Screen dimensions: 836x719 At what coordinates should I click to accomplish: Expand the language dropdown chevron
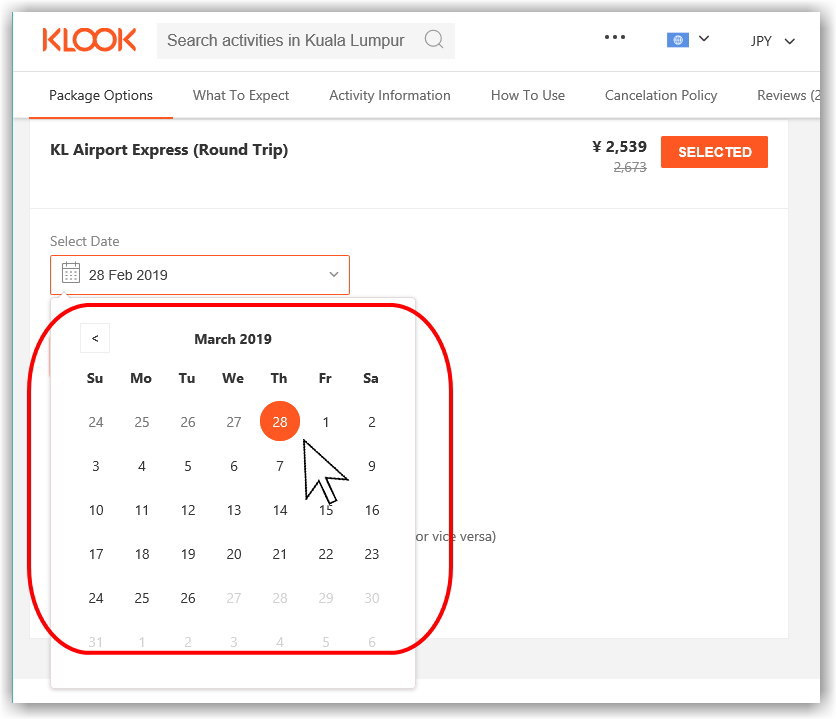(704, 38)
